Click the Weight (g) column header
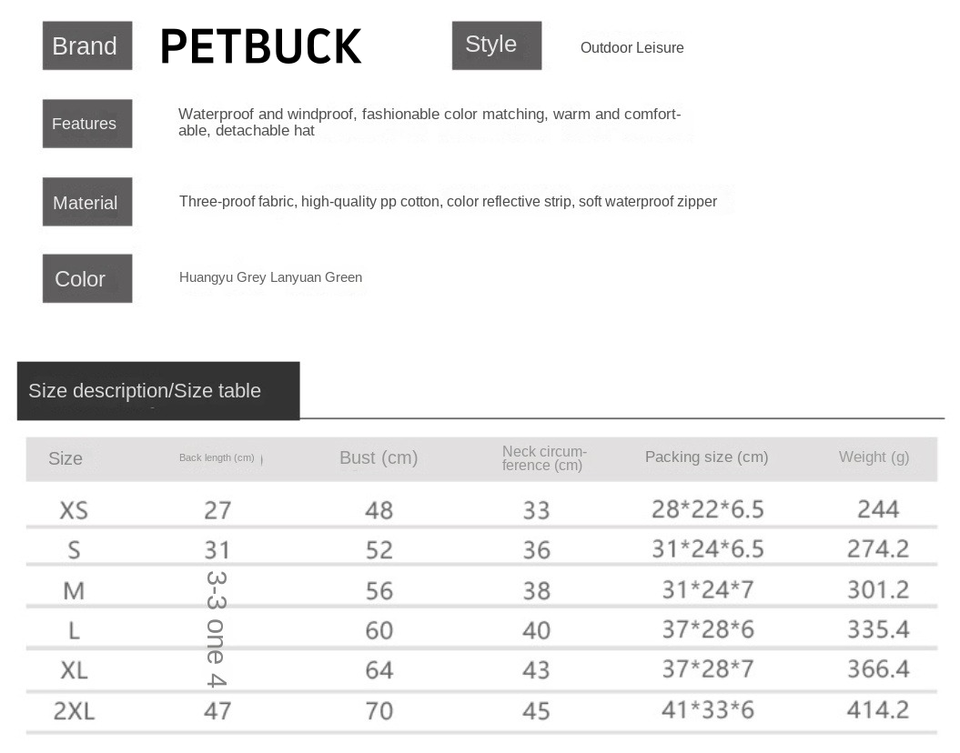The width and height of the screenshot is (960, 753). pyautogui.click(x=874, y=457)
